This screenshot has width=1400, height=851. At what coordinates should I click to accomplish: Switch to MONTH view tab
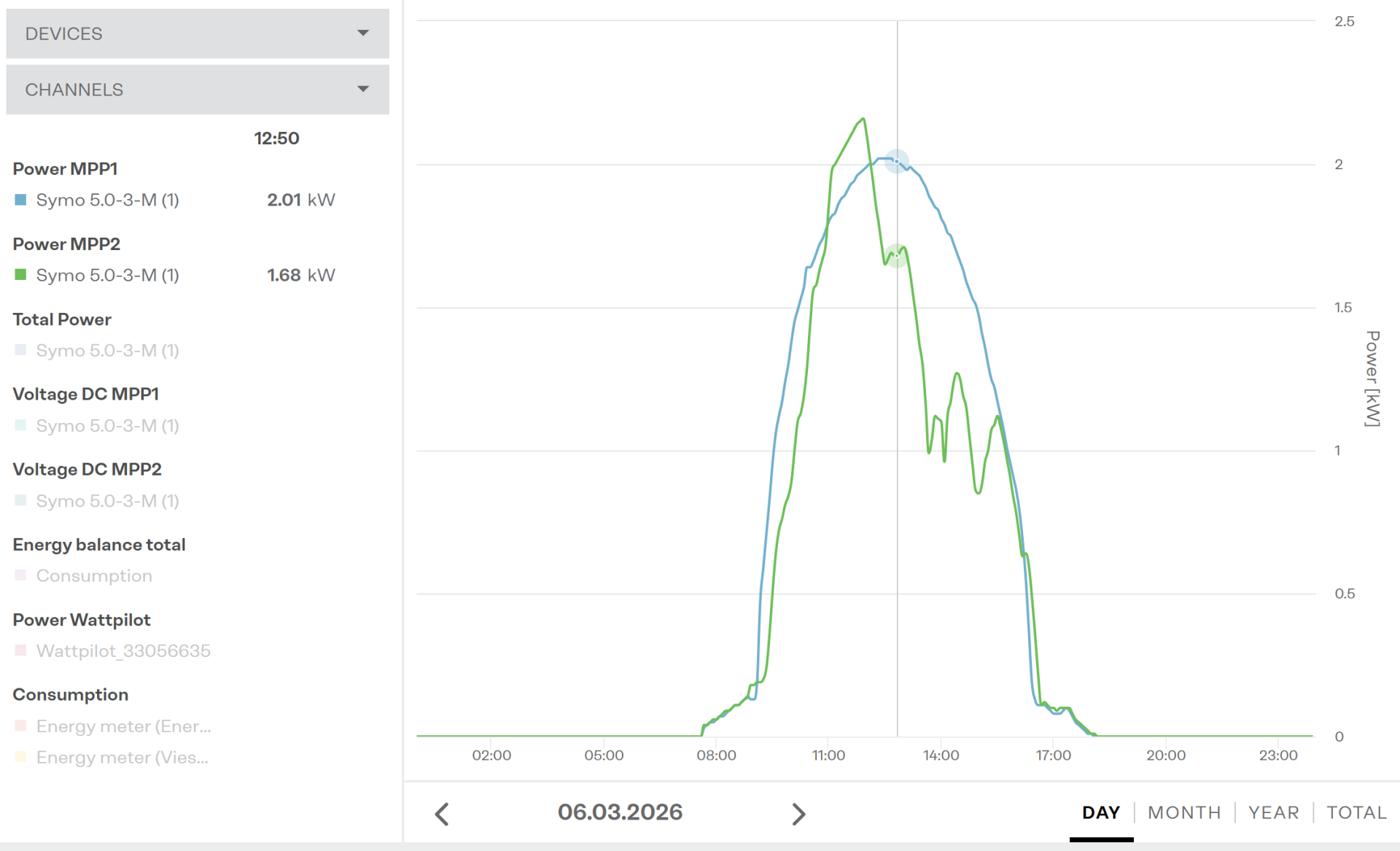[x=1183, y=812]
